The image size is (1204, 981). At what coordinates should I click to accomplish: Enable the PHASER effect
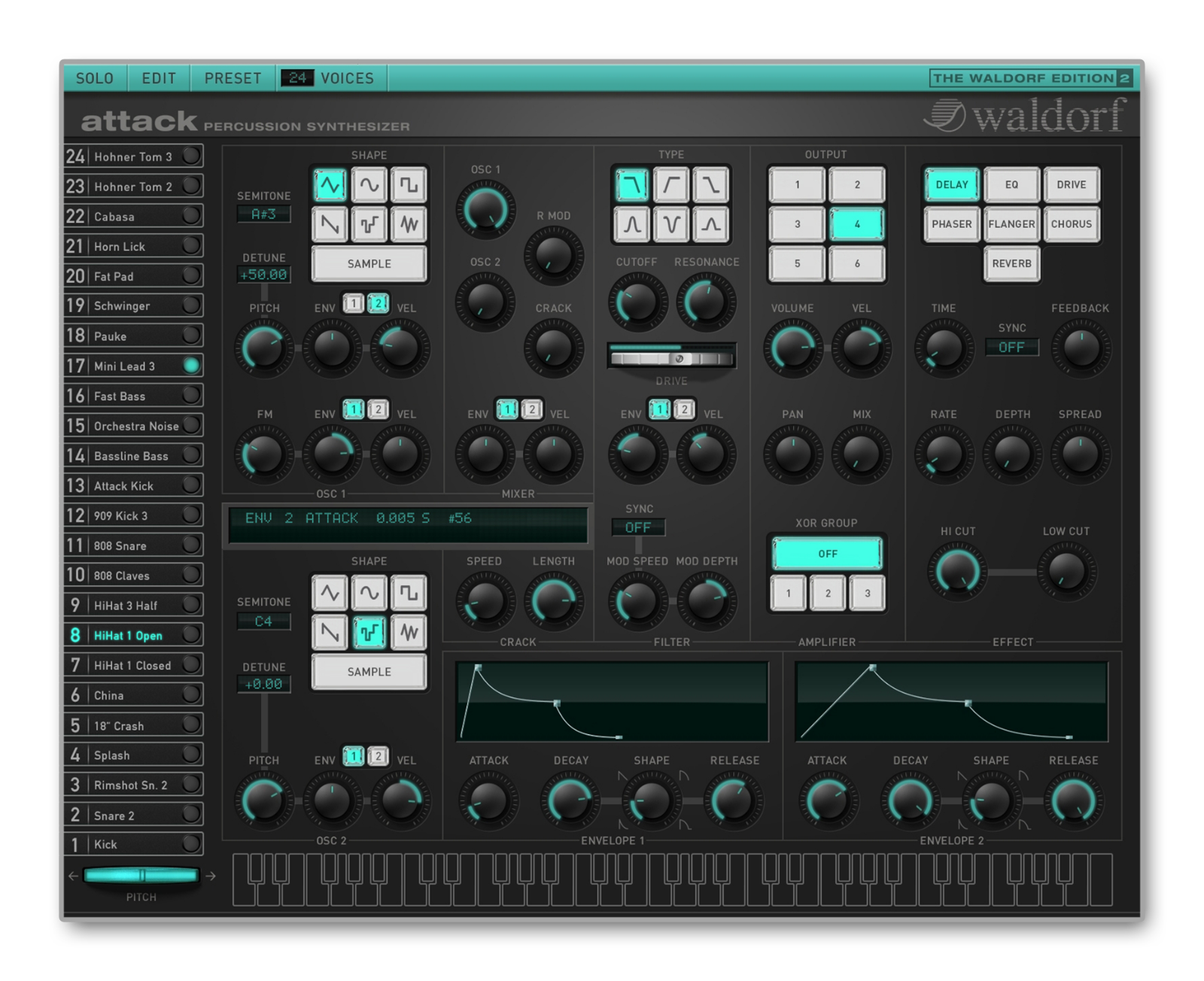(952, 224)
